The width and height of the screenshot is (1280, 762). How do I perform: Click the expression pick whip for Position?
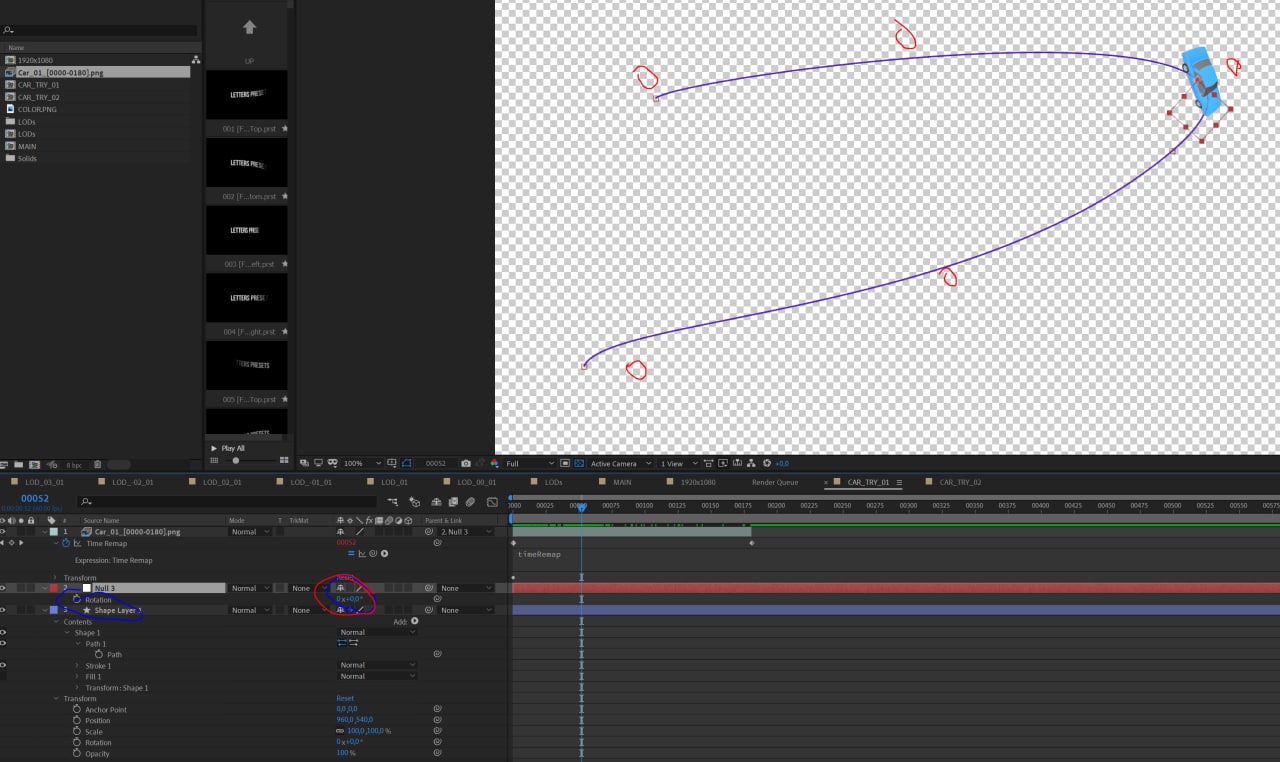coord(437,720)
